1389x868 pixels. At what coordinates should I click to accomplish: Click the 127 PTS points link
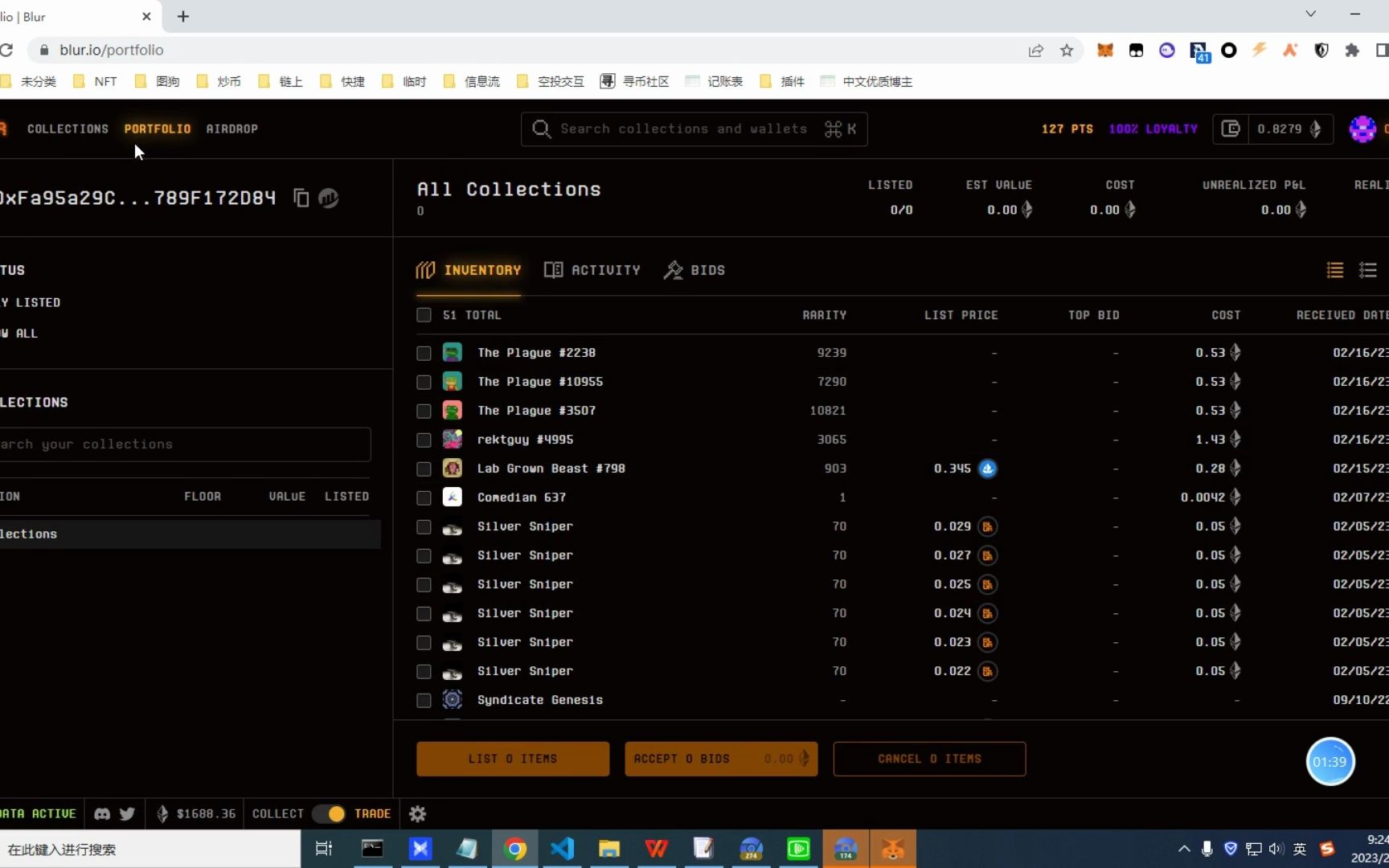pos(1067,129)
